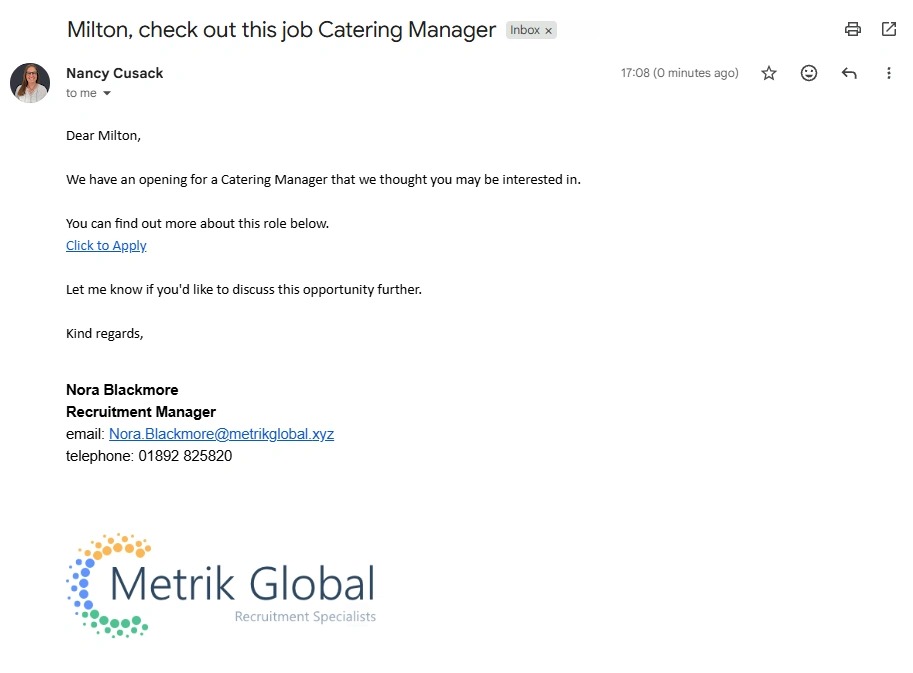
Task: Open email in a new window
Action: 888,29
